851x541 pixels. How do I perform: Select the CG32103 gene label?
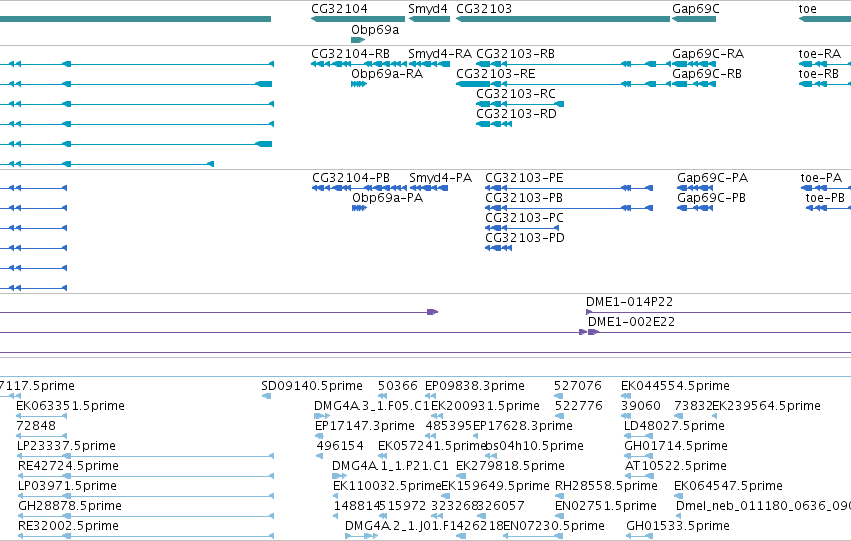(484, 9)
